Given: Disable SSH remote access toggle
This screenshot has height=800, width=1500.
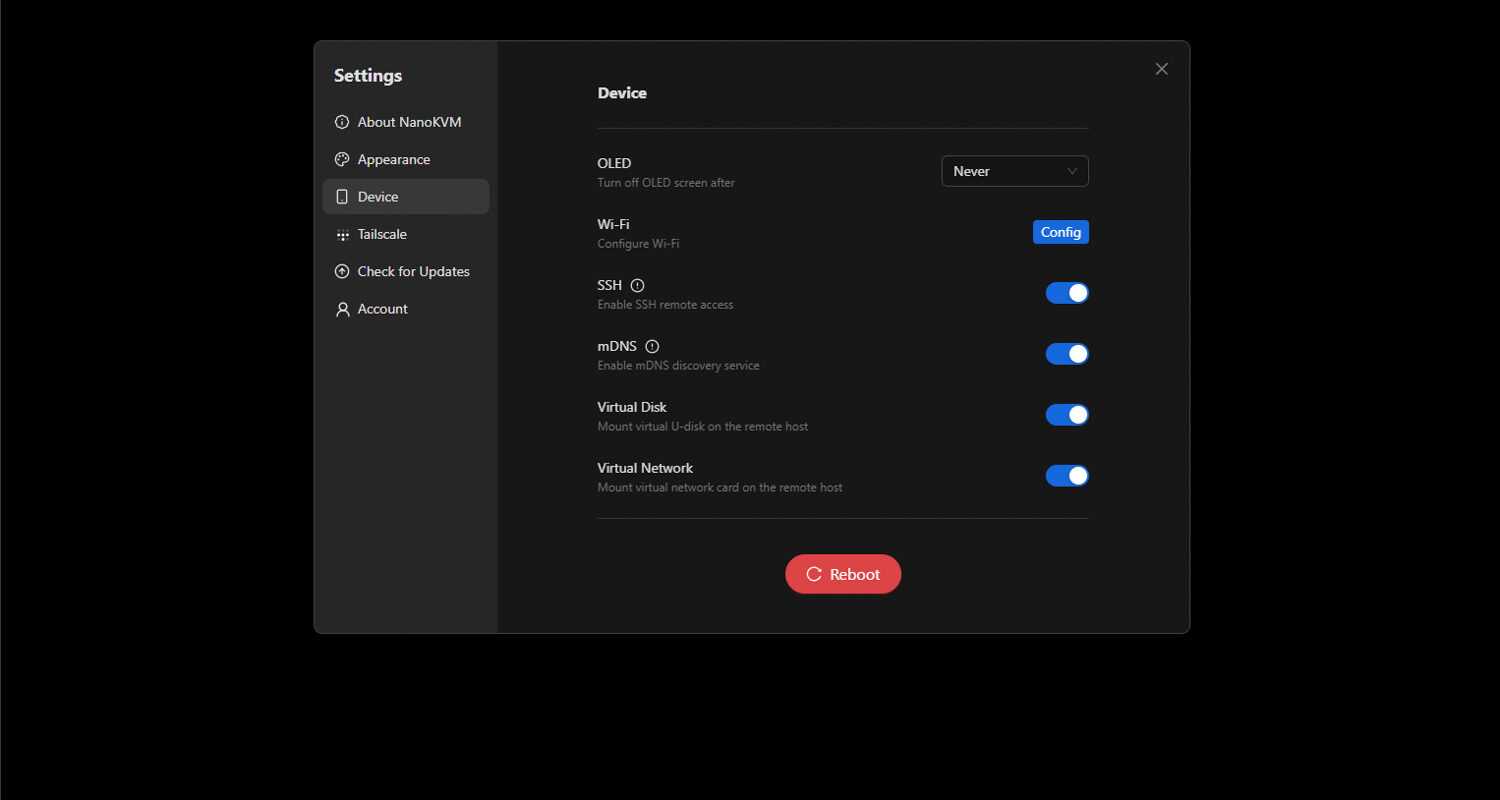Looking at the screenshot, I should [x=1067, y=293].
